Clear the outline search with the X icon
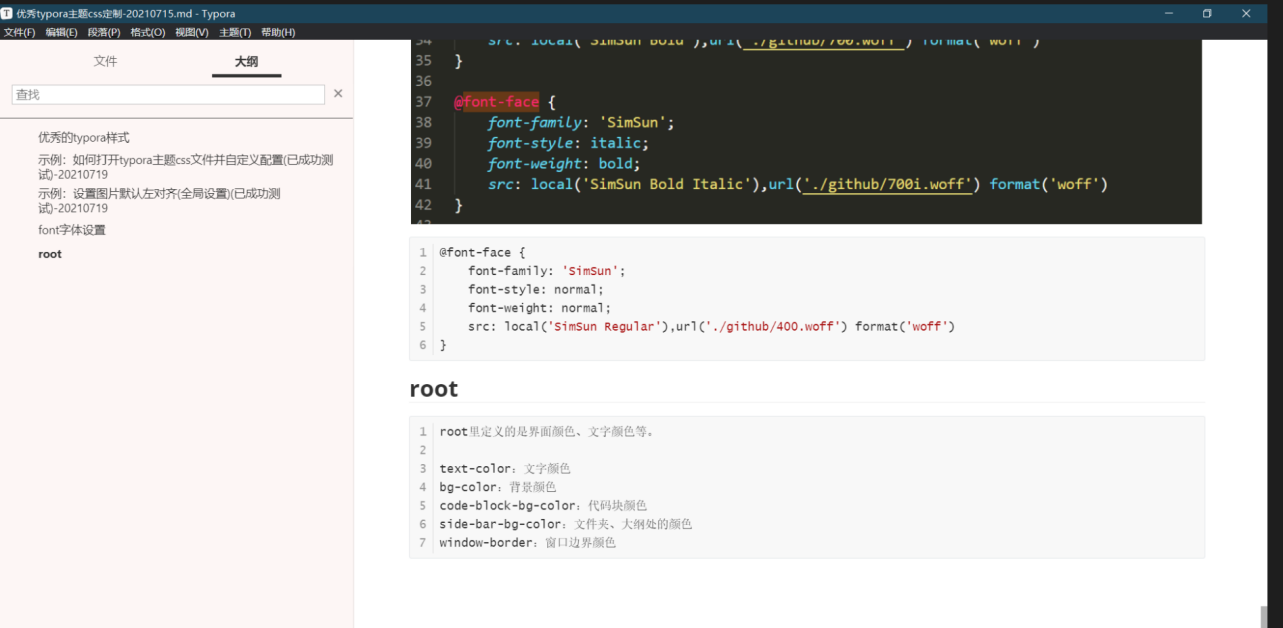The image size is (1283, 628). [338, 94]
